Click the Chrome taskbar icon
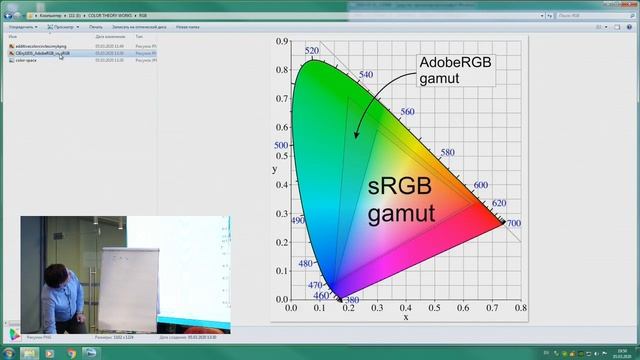This screenshot has height=360, width=640. click(x=71, y=353)
